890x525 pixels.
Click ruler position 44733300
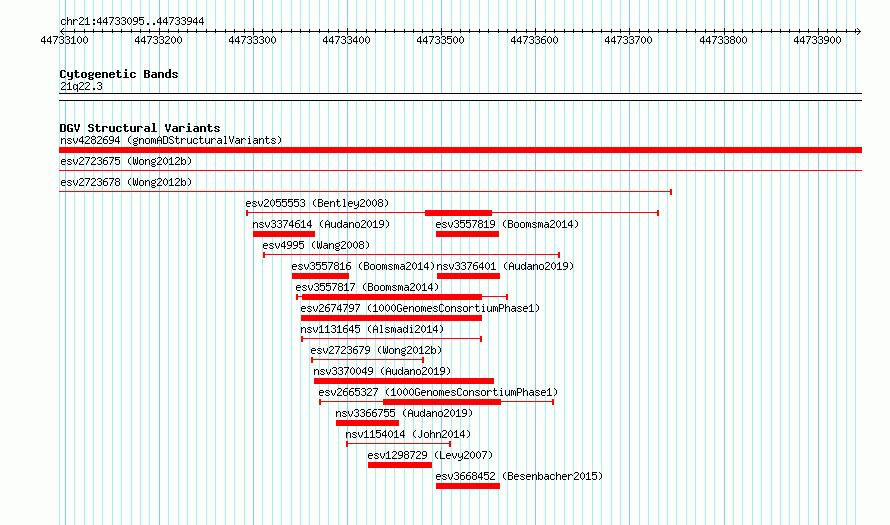[x=253, y=40]
